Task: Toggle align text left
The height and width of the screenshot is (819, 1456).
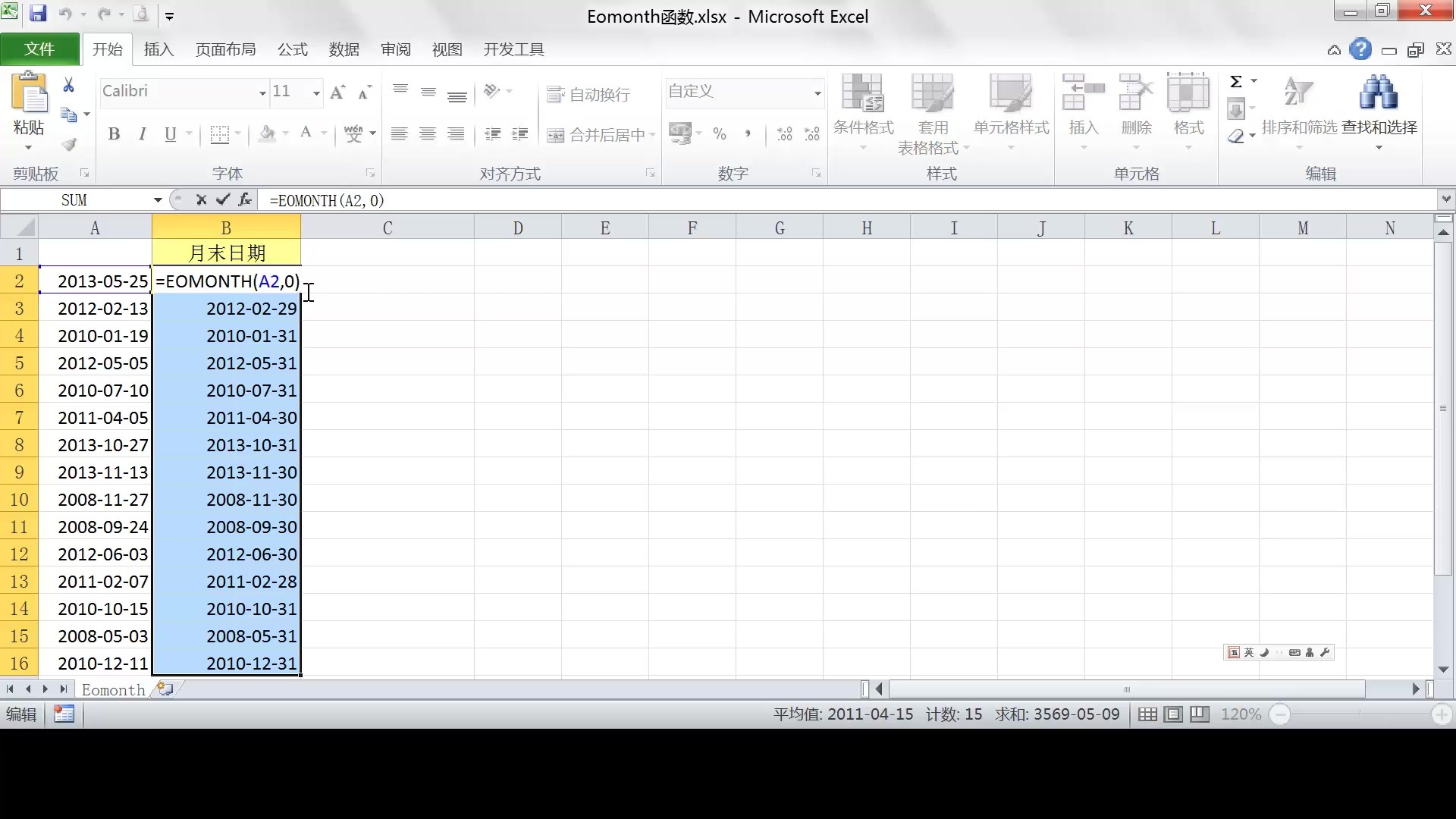Action: pyautogui.click(x=400, y=134)
